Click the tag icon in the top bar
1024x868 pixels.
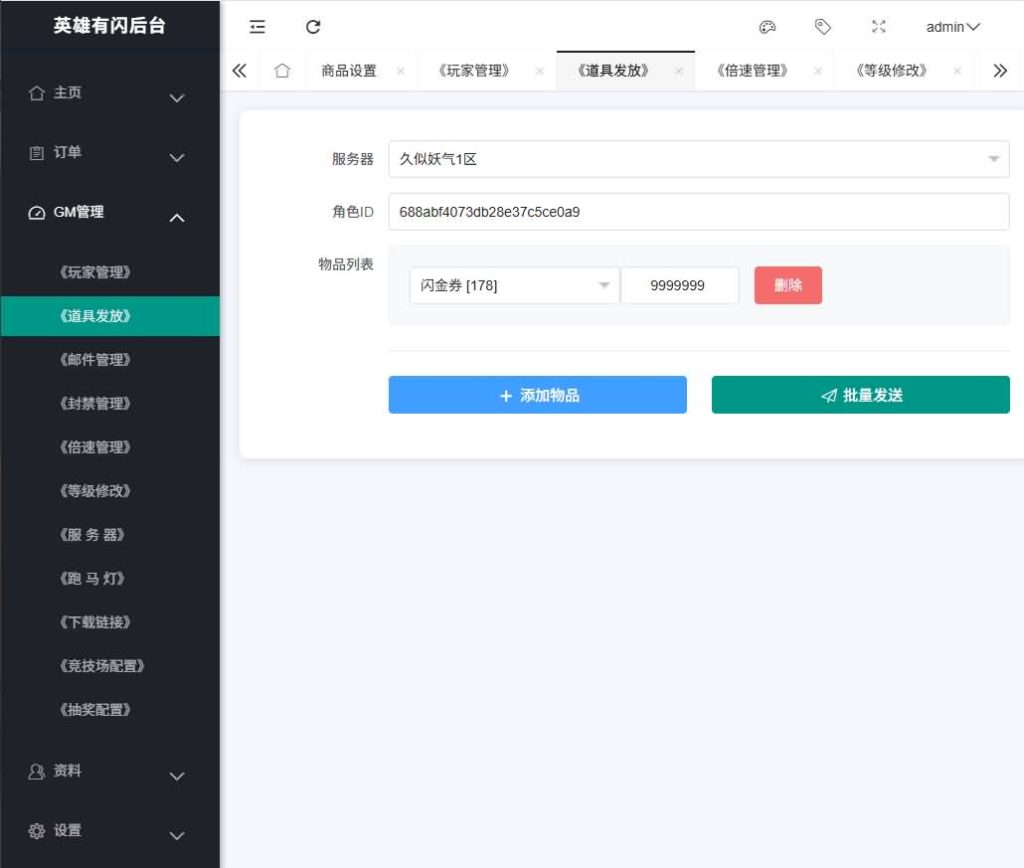[823, 27]
